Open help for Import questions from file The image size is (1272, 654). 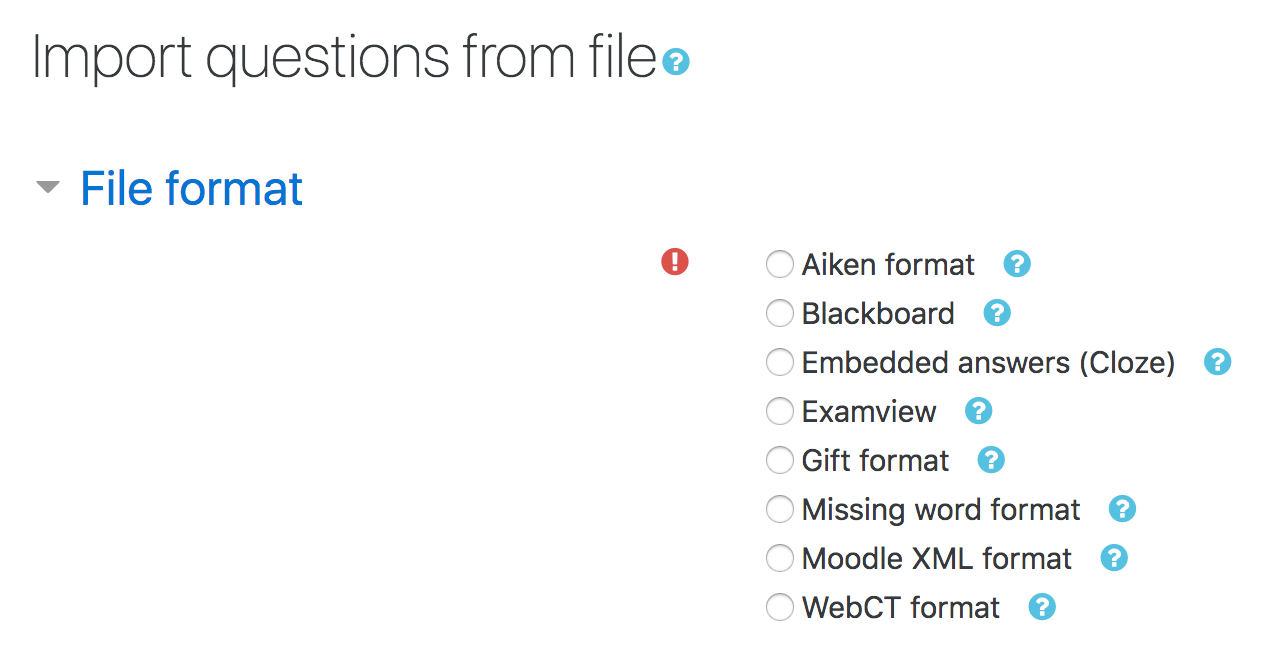pyautogui.click(x=676, y=63)
